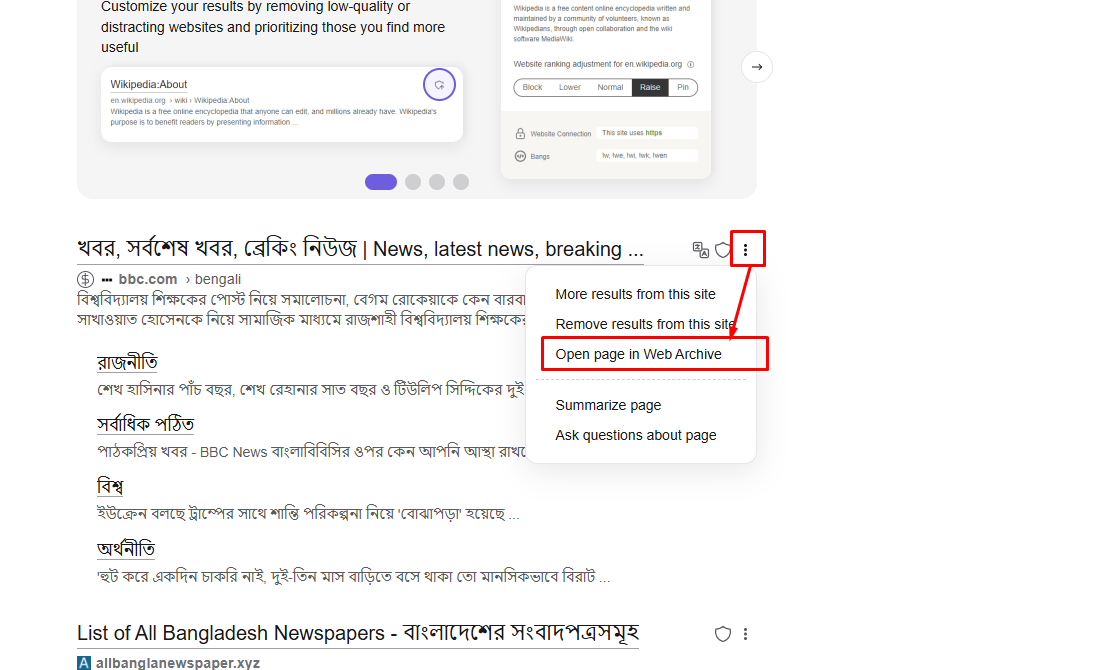Click the info icon next to ranking adjustment
Viewport: 1100px width, 670px height.
click(x=690, y=65)
